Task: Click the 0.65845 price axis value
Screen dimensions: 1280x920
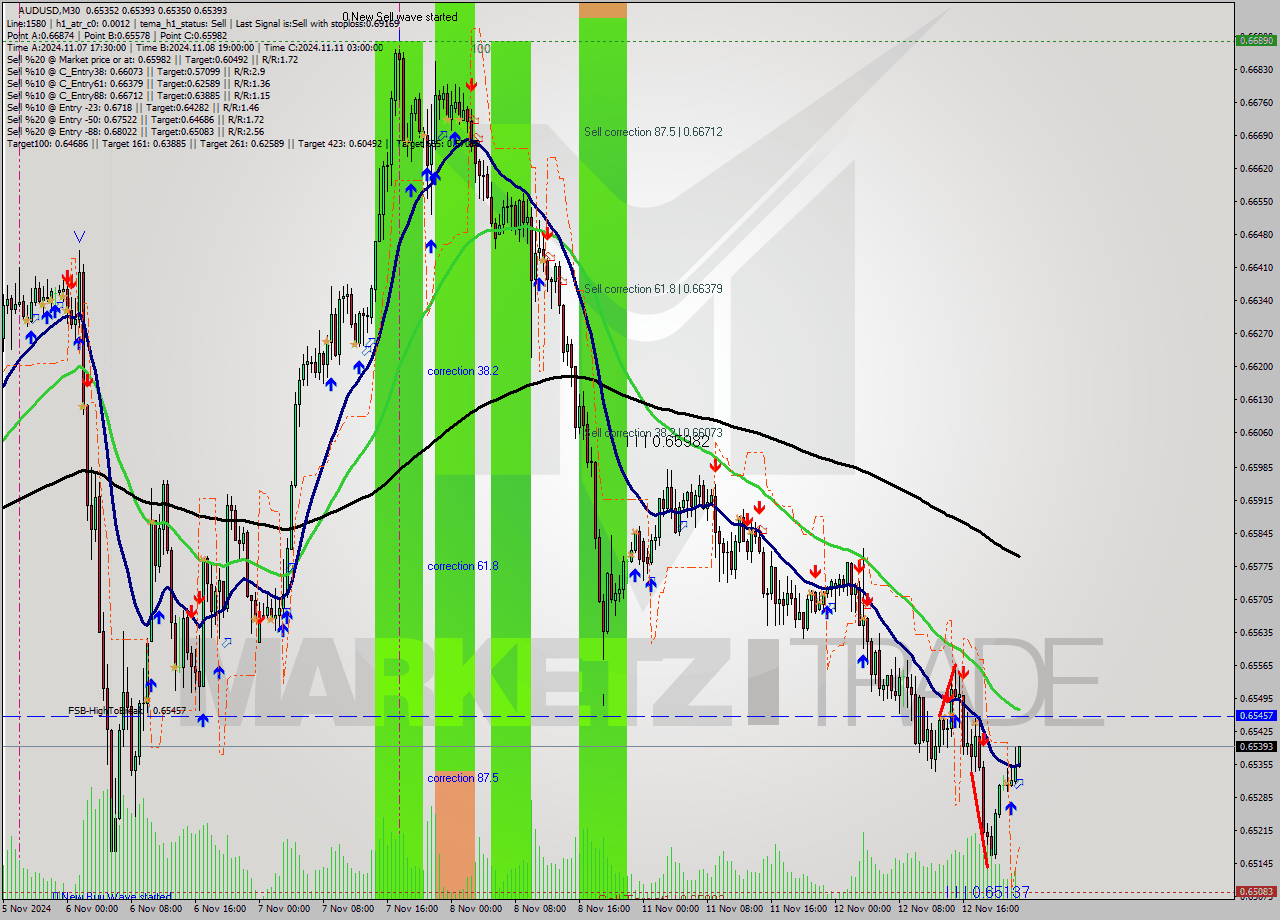Action: (1256, 534)
